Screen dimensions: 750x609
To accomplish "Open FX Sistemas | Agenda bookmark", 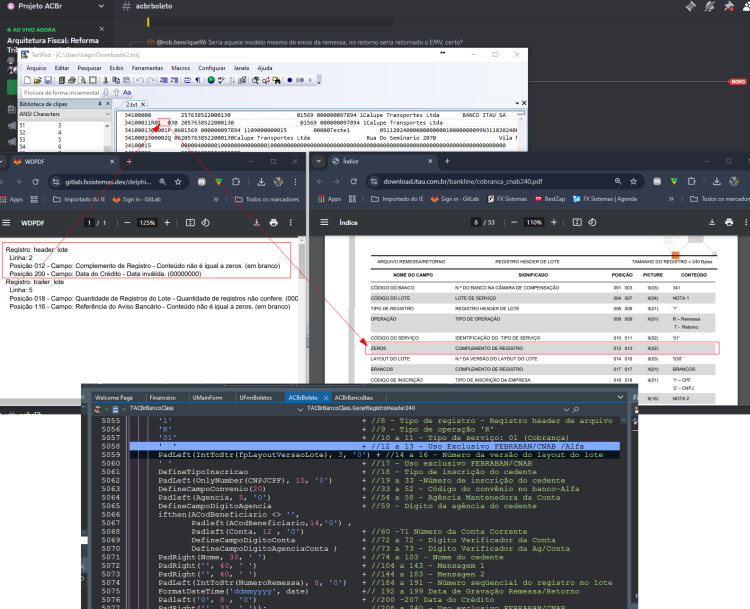I will [x=605, y=199].
